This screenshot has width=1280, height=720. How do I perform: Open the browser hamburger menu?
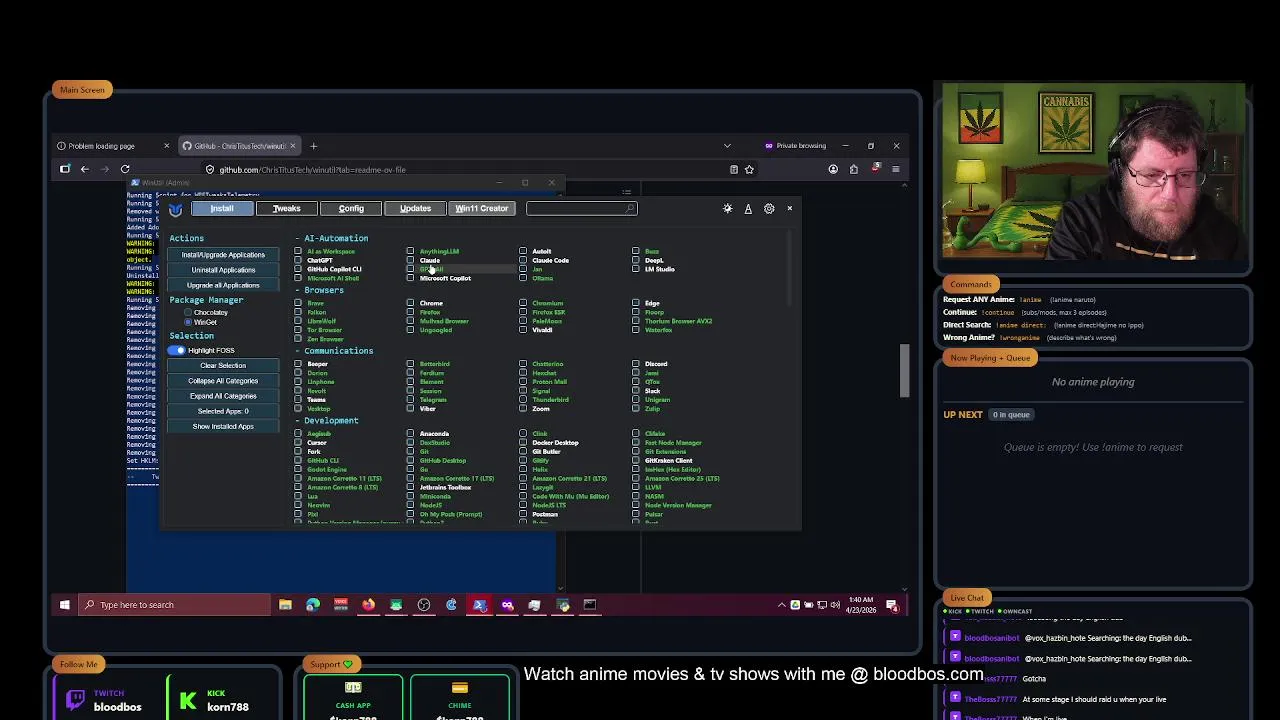coord(895,169)
